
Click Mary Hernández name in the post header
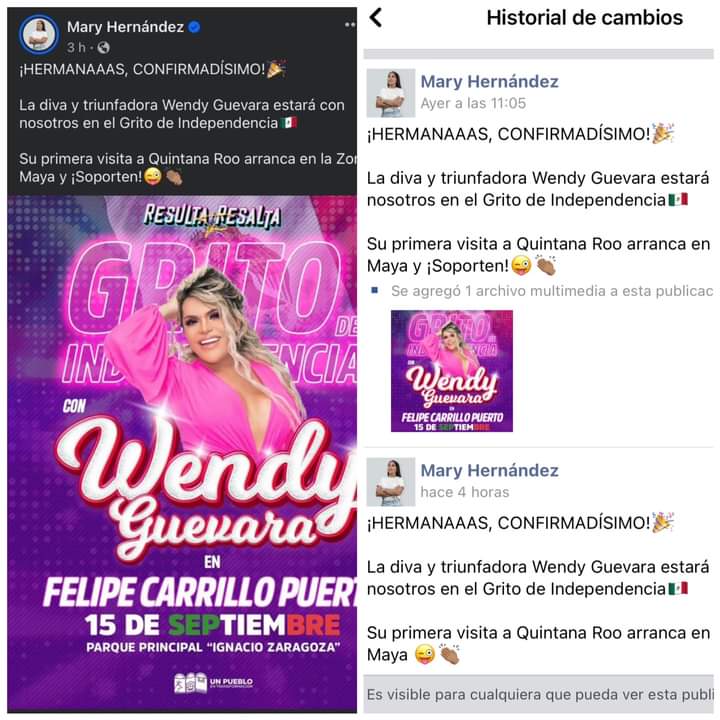(x=125, y=27)
